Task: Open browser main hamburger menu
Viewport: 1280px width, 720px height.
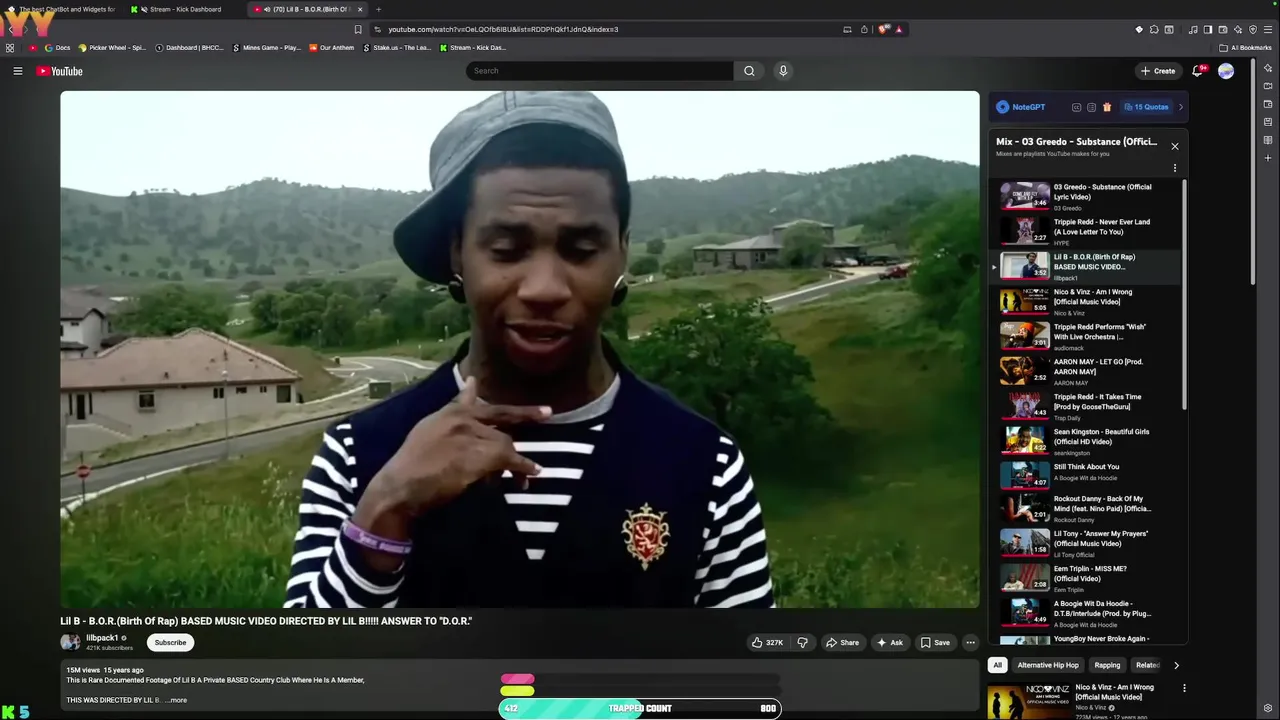Action: click(1267, 29)
